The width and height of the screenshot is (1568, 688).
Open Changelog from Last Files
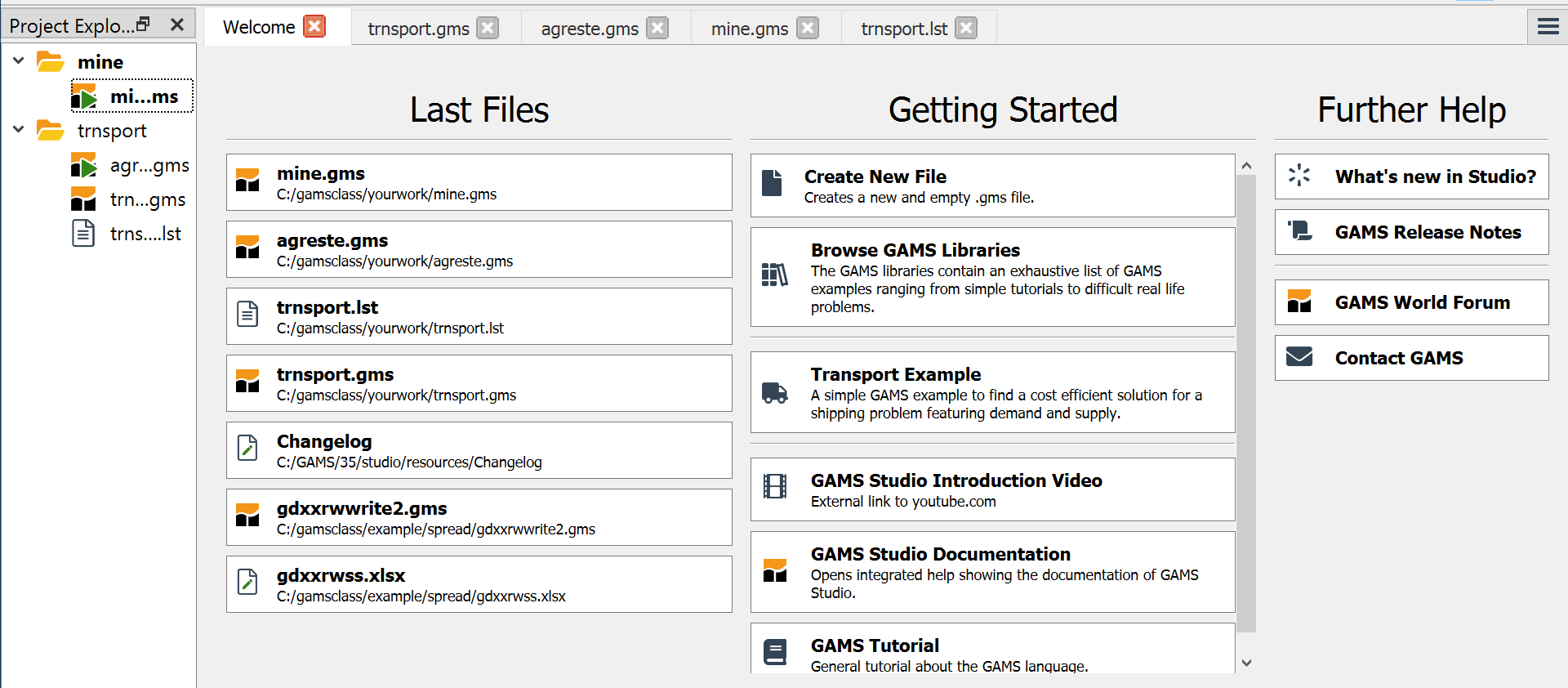(x=479, y=450)
